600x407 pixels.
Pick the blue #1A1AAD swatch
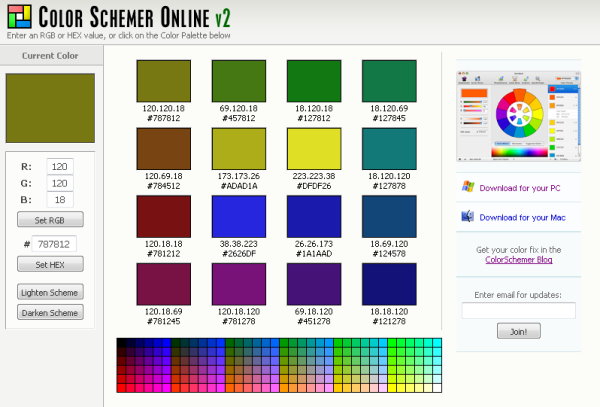[x=314, y=217]
